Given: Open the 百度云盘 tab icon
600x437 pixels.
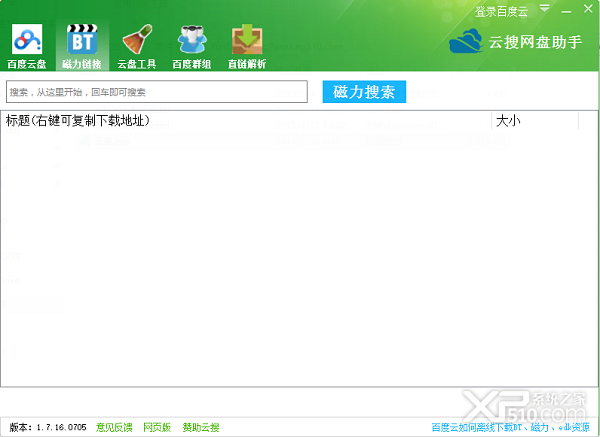Looking at the screenshot, I should coord(27,39).
